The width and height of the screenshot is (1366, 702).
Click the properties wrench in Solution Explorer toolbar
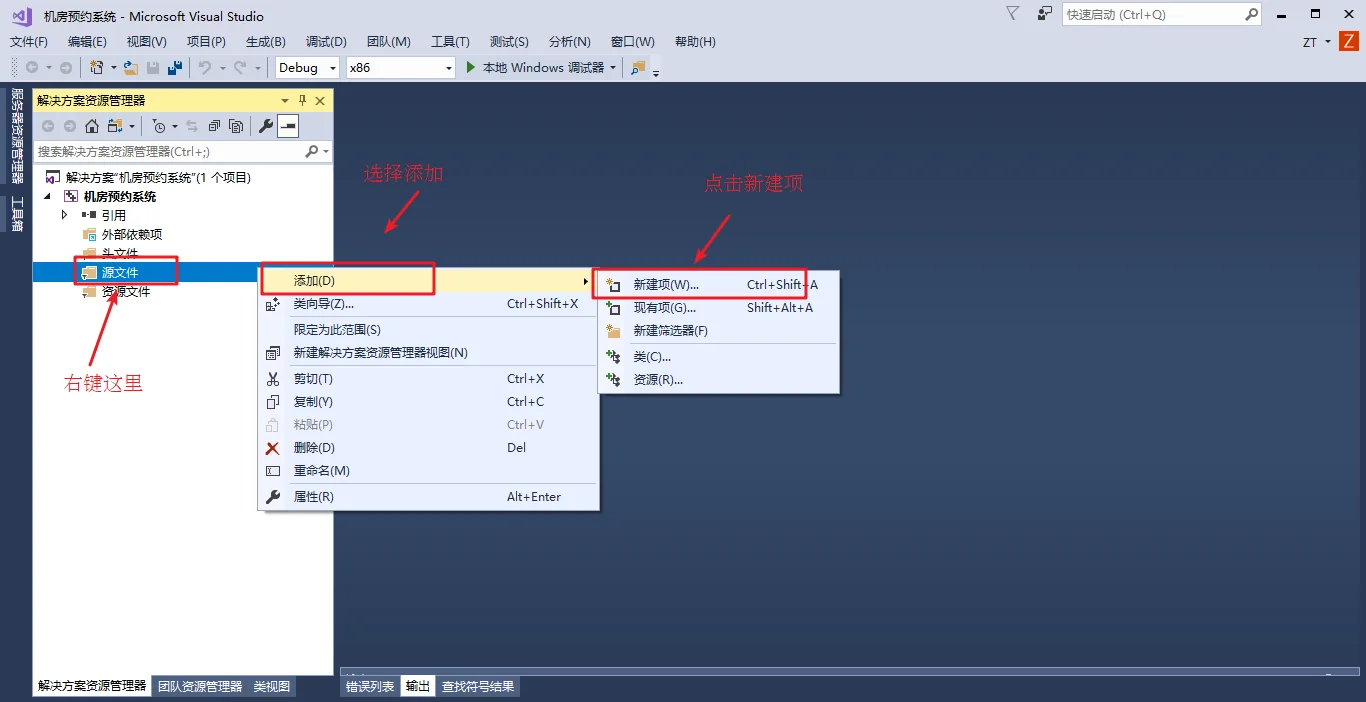[x=266, y=126]
